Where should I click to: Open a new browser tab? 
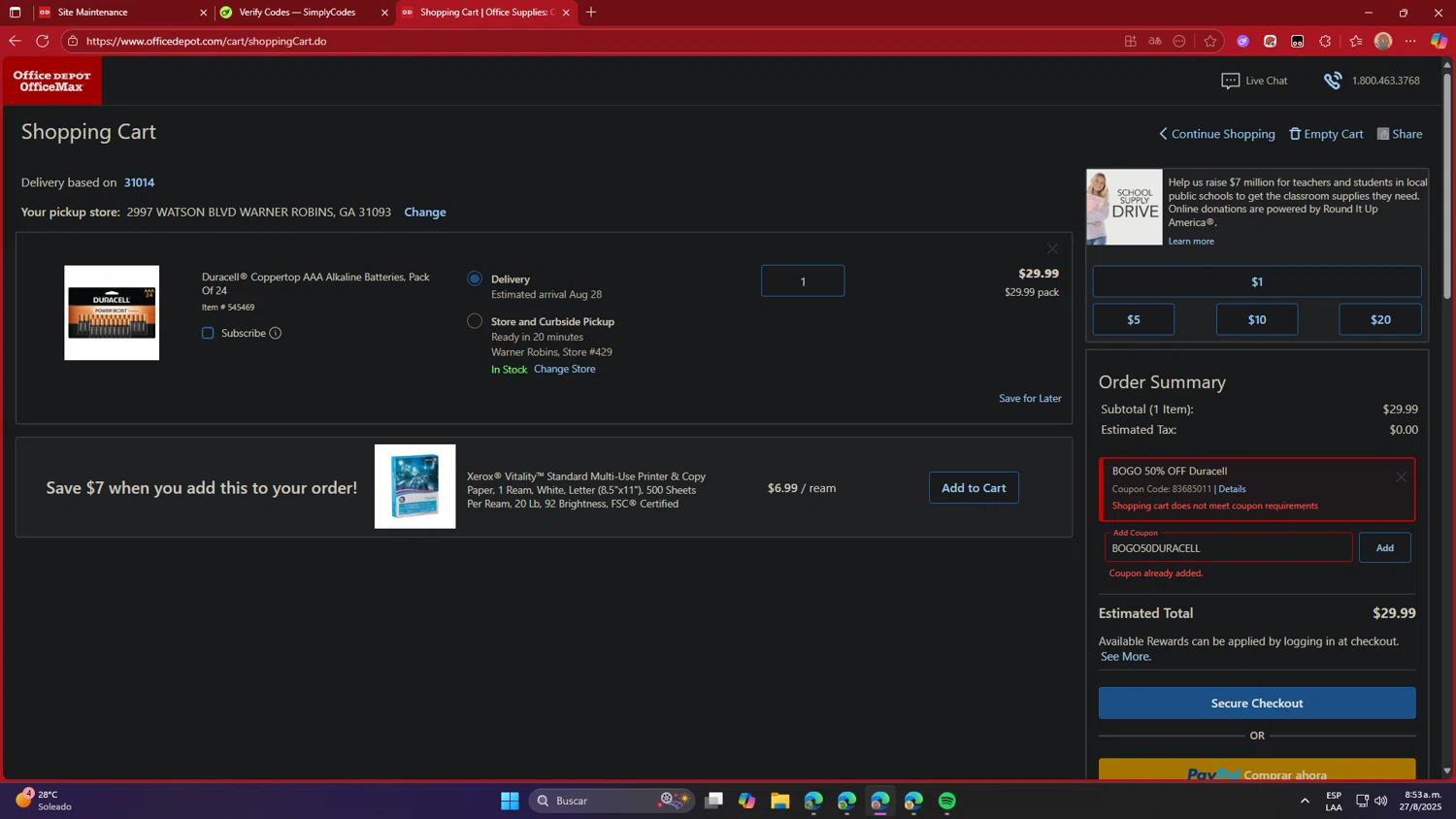coord(591,13)
